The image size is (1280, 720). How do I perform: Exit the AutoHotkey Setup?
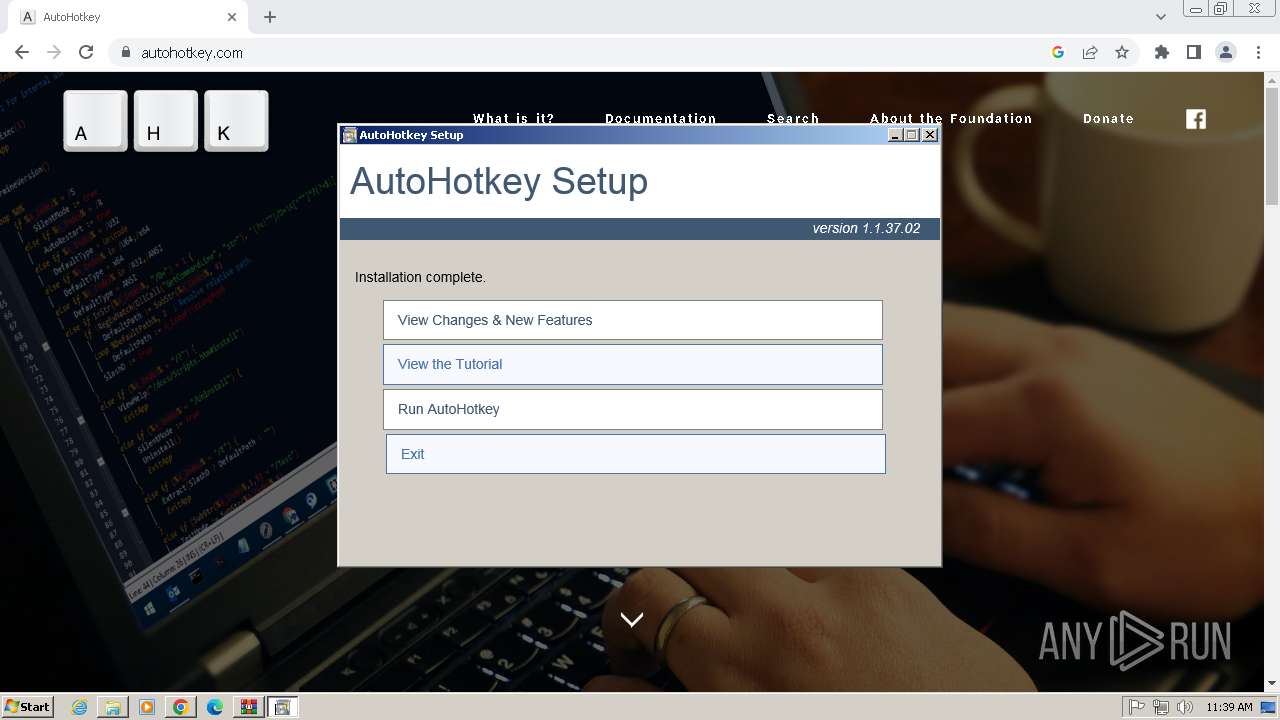click(635, 454)
